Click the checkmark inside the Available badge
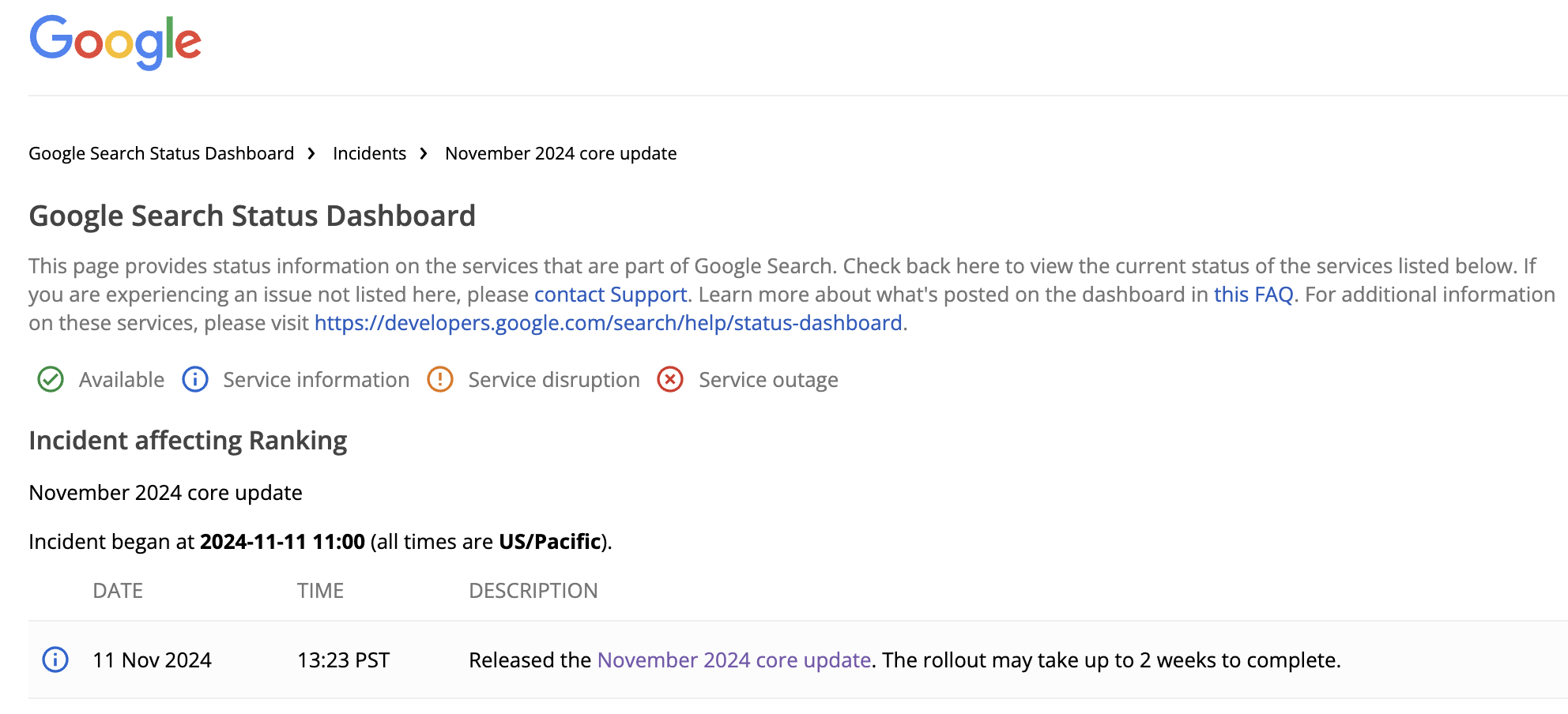 click(50, 380)
